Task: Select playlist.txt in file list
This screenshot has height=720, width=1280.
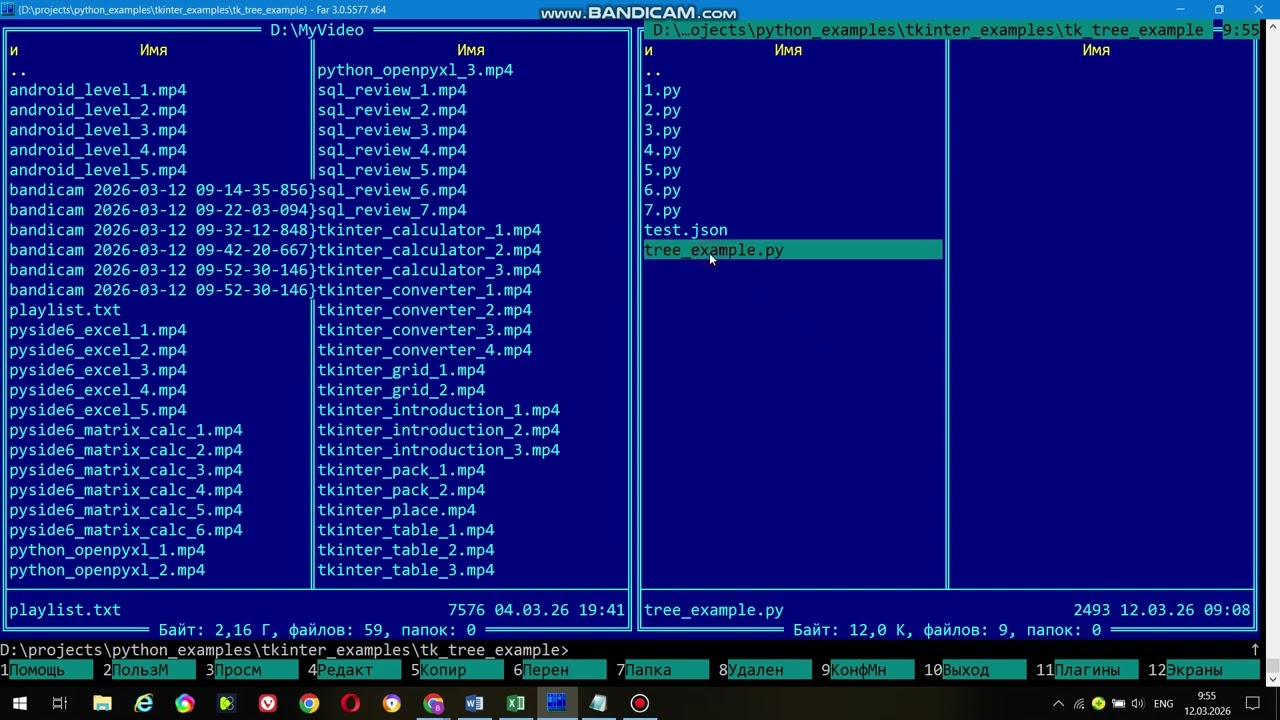Action: (65, 310)
